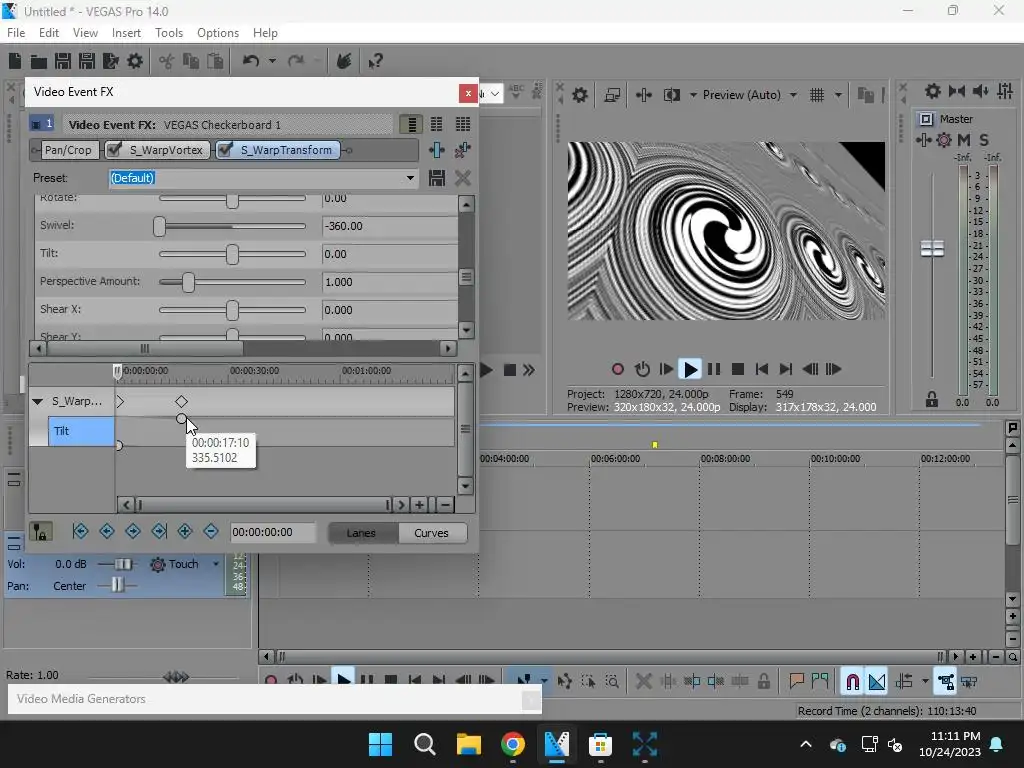This screenshot has width=1024, height=768.
Task: Save the current FX preset
Action: click(437, 178)
